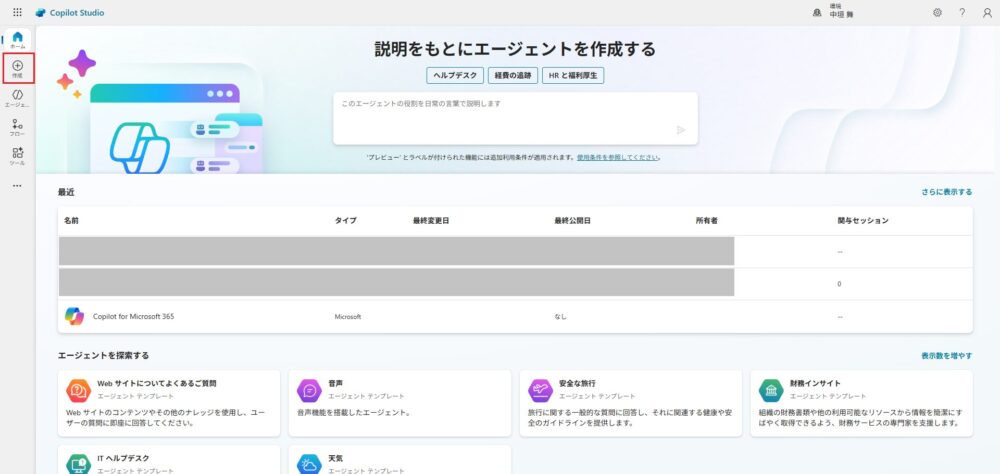Screen dimensions: 1000x474
Task: Open 作成 in the left sidebar
Action: click(x=17, y=69)
